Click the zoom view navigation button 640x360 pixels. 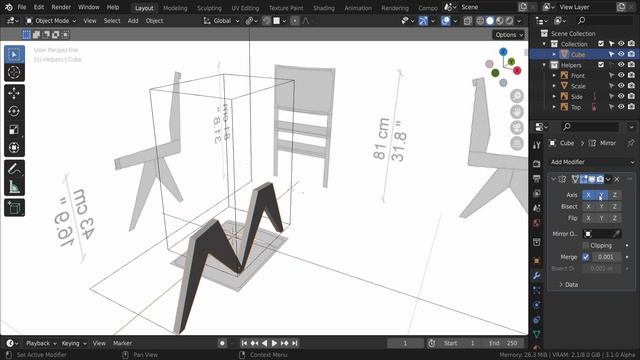[517, 96]
